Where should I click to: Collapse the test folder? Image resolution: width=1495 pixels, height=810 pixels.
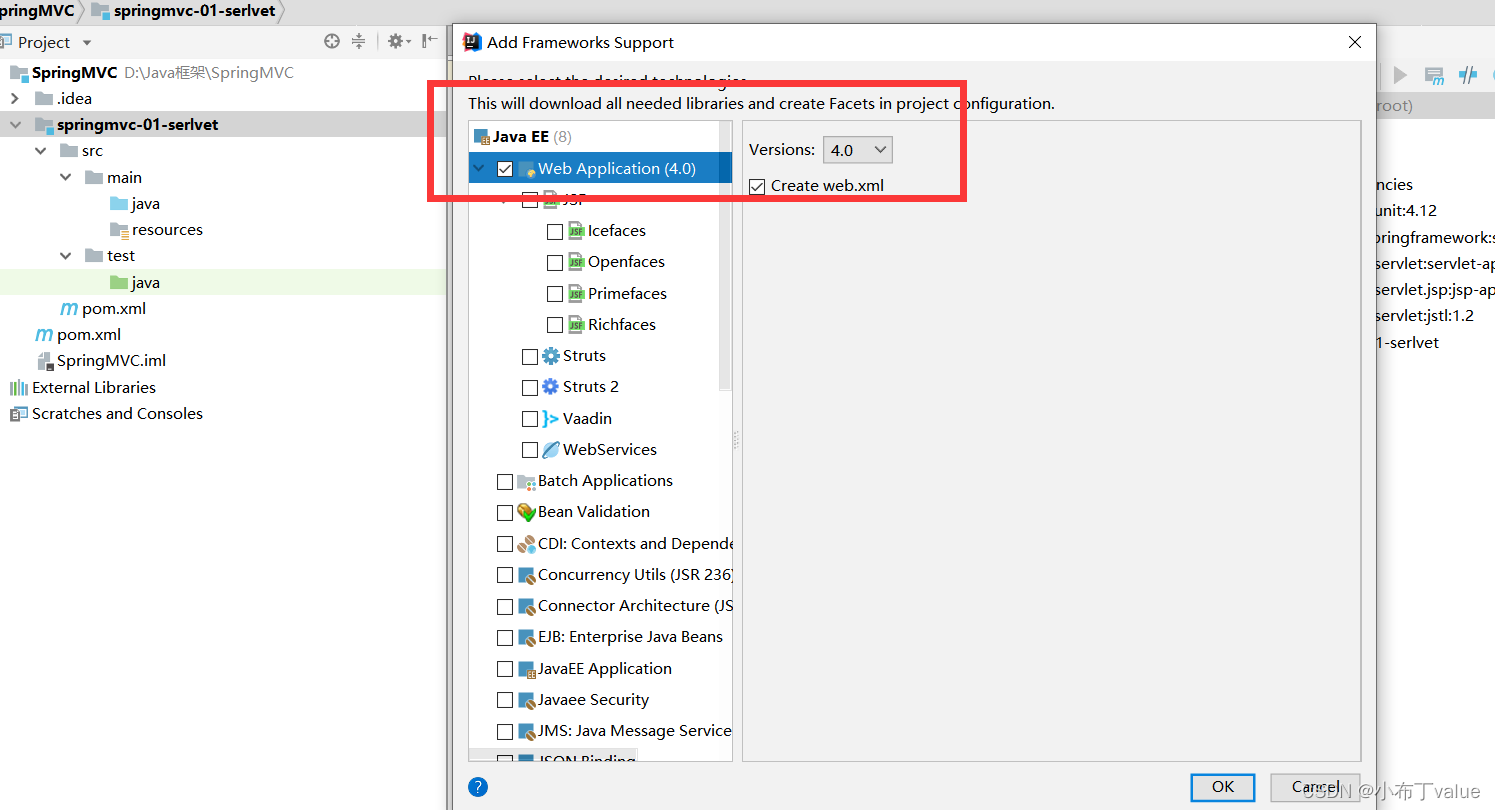(x=66, y=256)
